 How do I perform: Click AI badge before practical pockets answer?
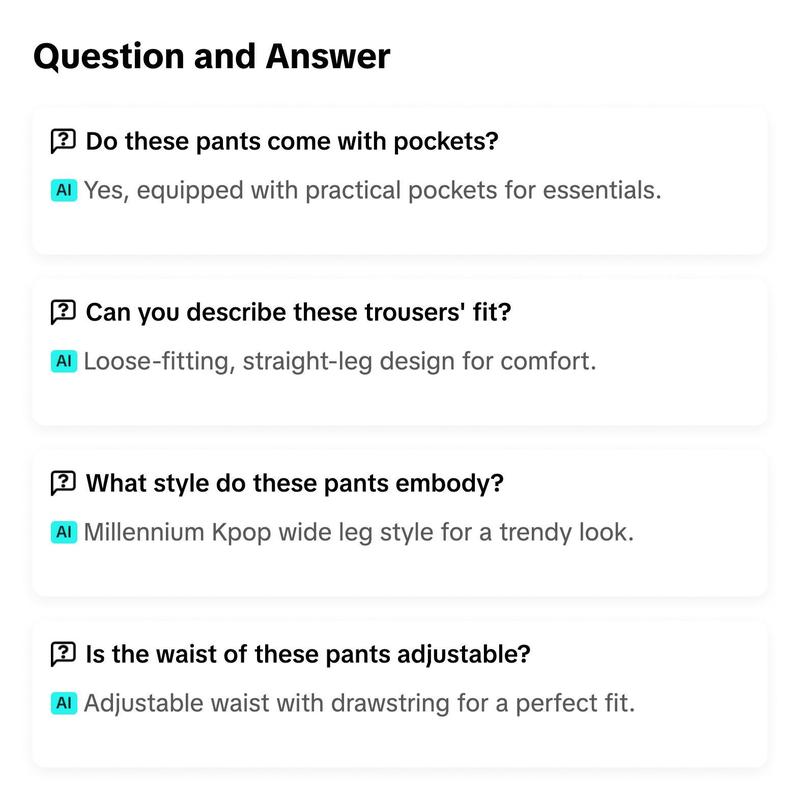click(x=64, y=190)
